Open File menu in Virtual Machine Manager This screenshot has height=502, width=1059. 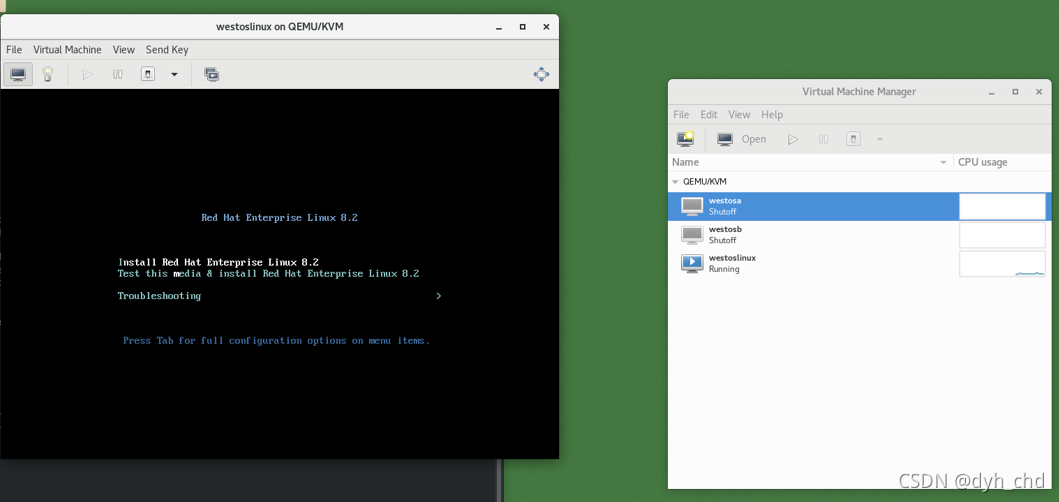681,114
